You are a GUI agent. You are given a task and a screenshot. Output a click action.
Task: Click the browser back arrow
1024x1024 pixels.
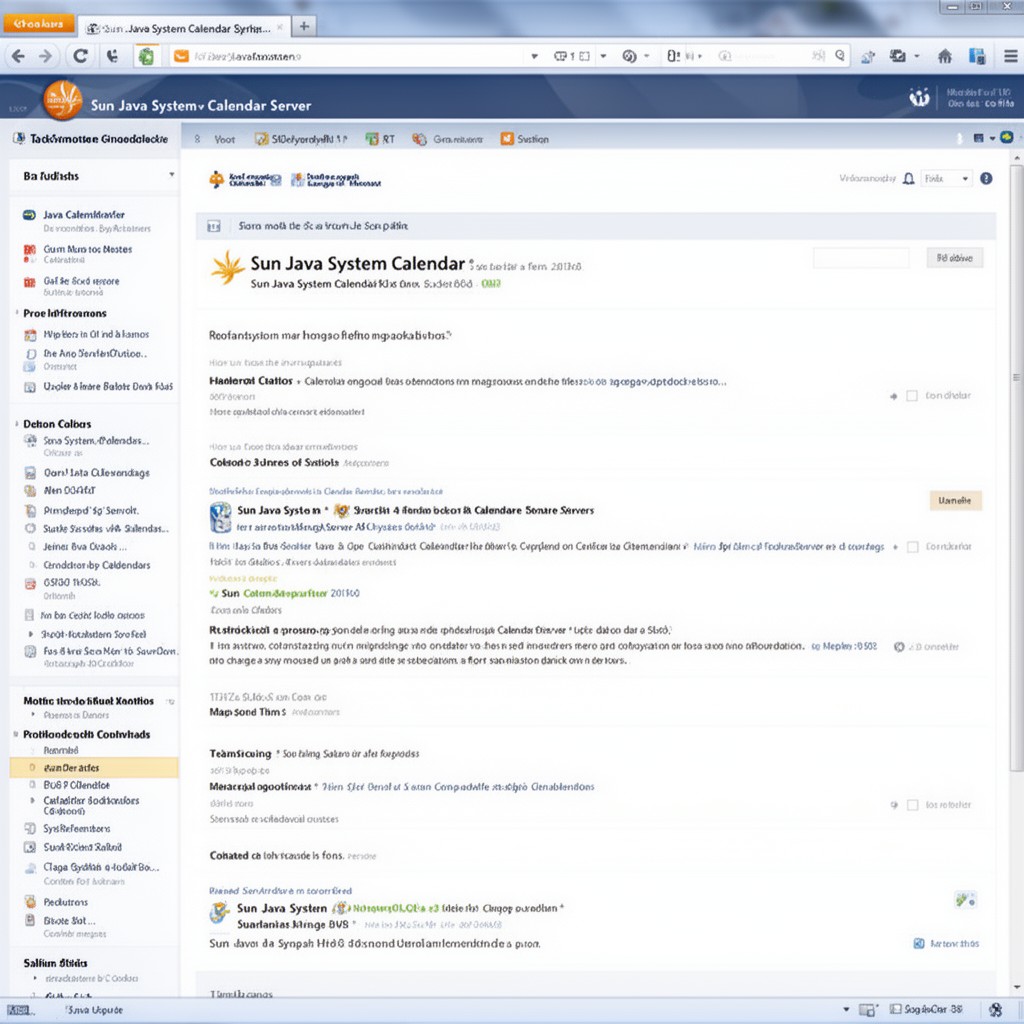click(18, 56)
